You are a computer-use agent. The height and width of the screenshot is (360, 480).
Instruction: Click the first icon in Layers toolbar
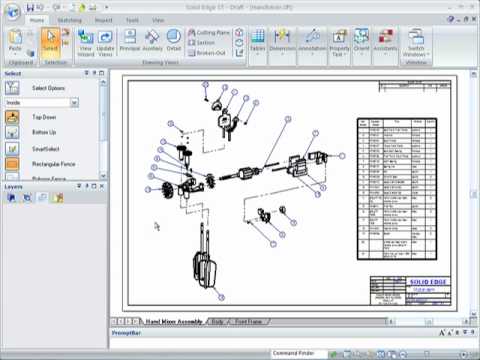12,198
